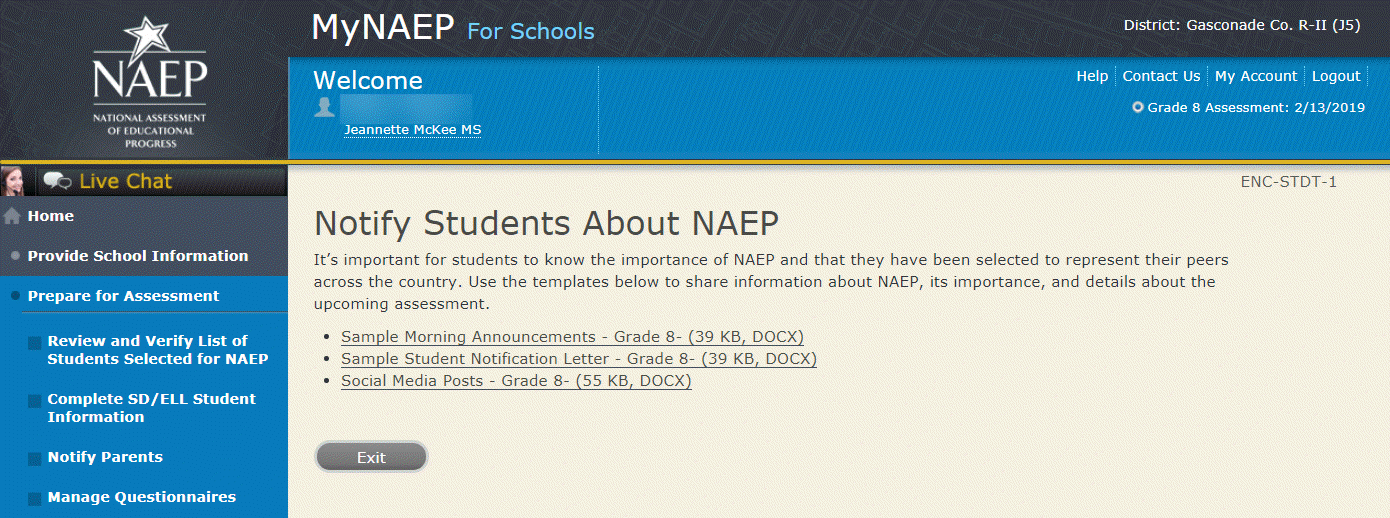Image resolution: width=1390 pixels, height=518 pixels.
Task: Open Complete SD/ELL Student Information
Action: [152, 408]
